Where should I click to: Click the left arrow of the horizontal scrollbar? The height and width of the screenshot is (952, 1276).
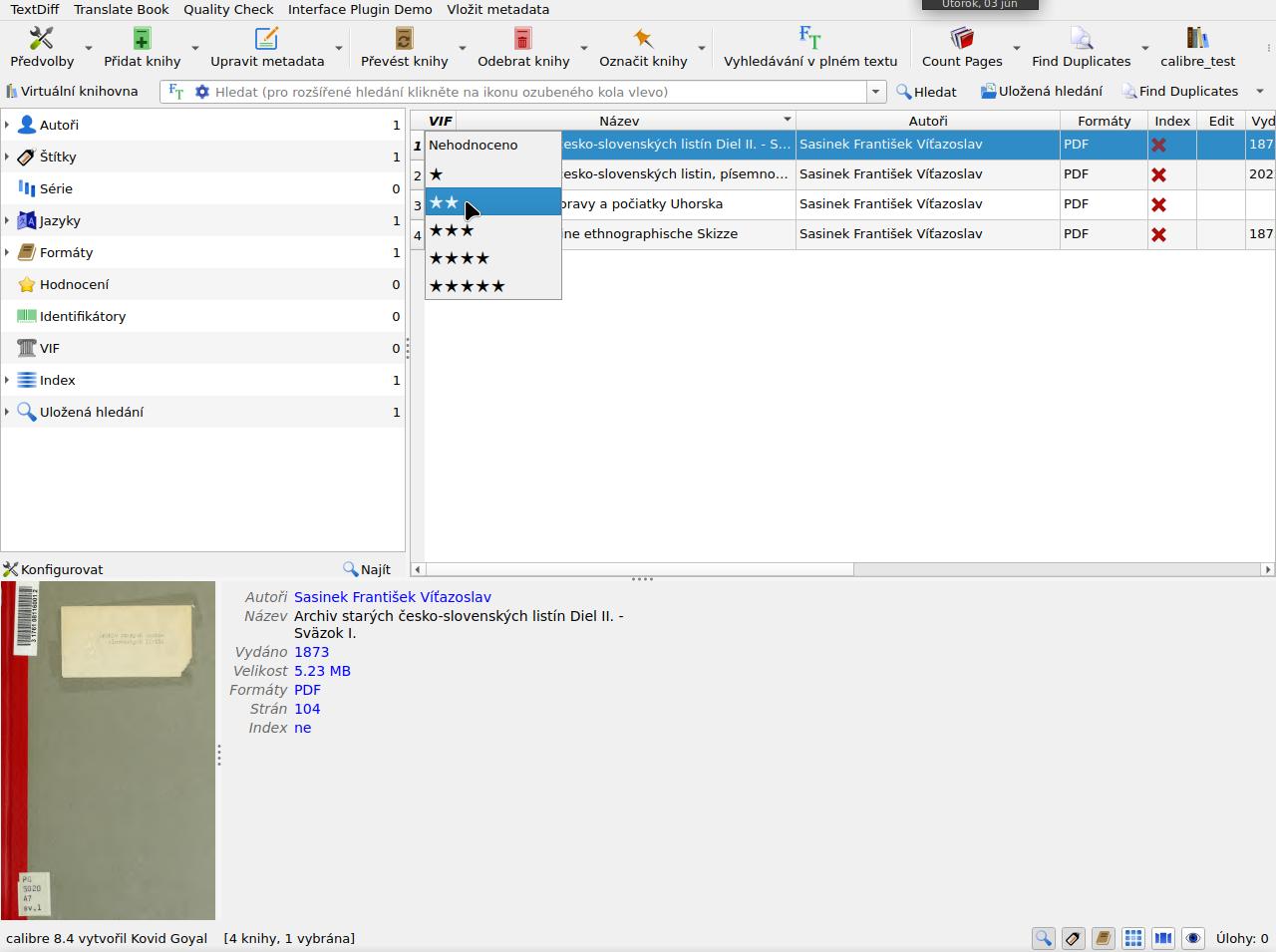[418, 569]
